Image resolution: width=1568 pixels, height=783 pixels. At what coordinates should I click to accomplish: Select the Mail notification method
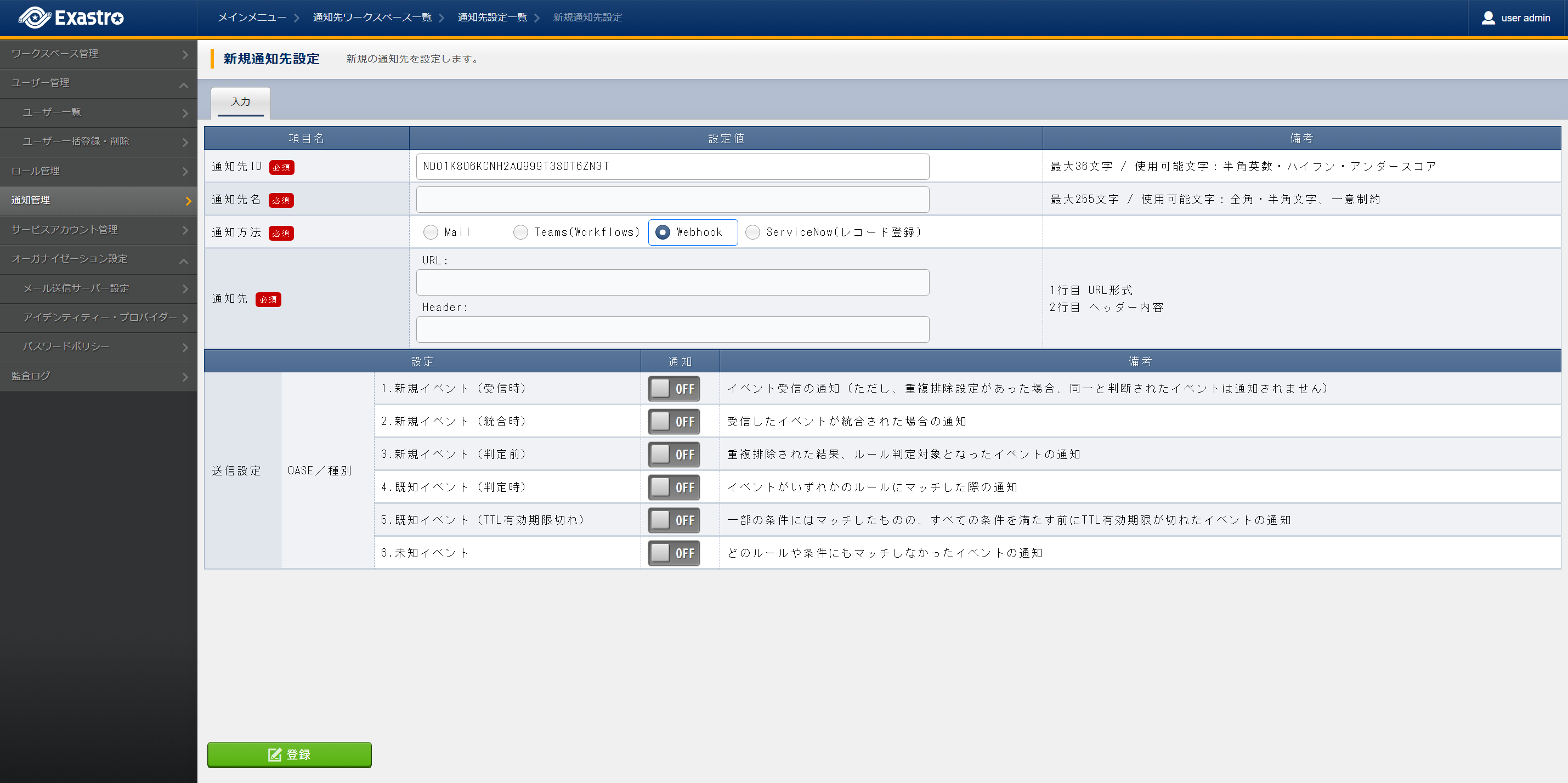(x=431, y=232)
